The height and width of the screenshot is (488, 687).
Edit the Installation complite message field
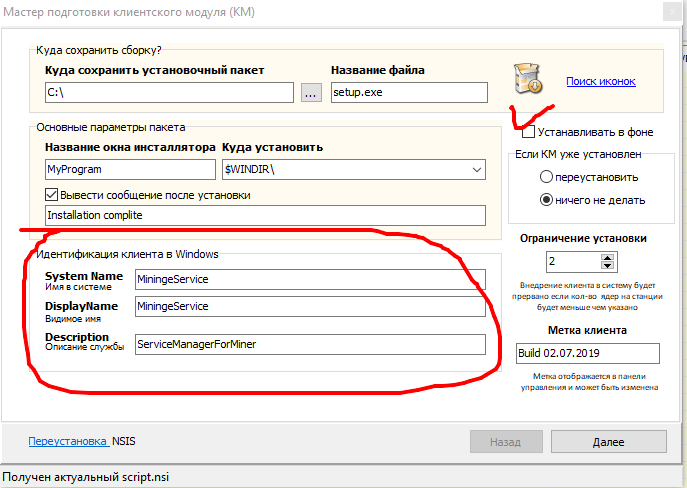click(x=265, y=216)
